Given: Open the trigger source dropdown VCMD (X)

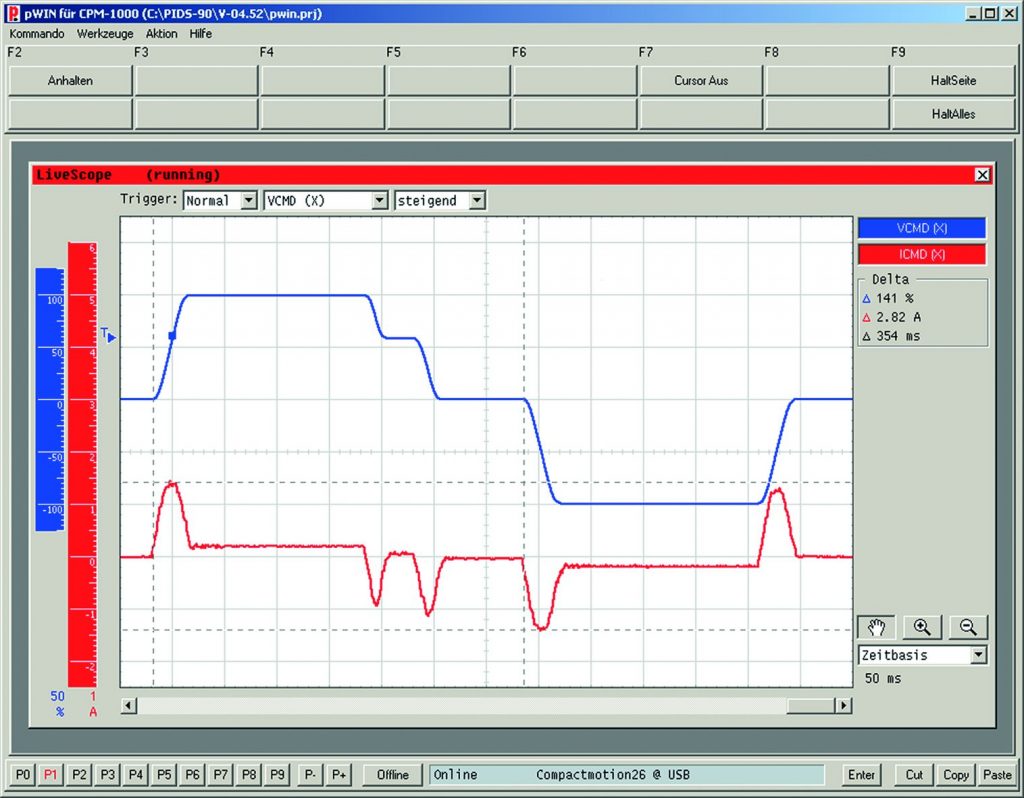Looking at the screenshot, I should point(325,200).
